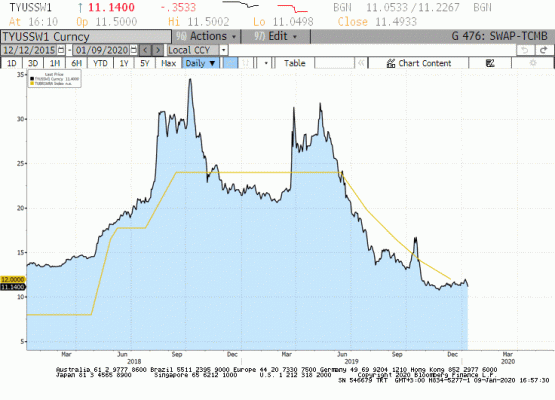Open the end date calendar picker
This screenshot has width=555, height=400.
pos(133,50)
